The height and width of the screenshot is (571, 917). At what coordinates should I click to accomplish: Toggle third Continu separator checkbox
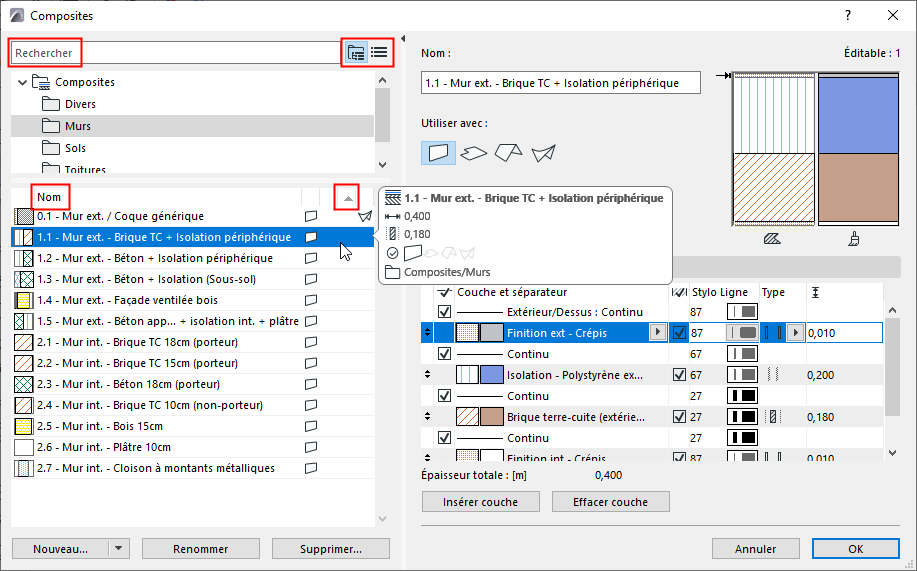point(444,438)
